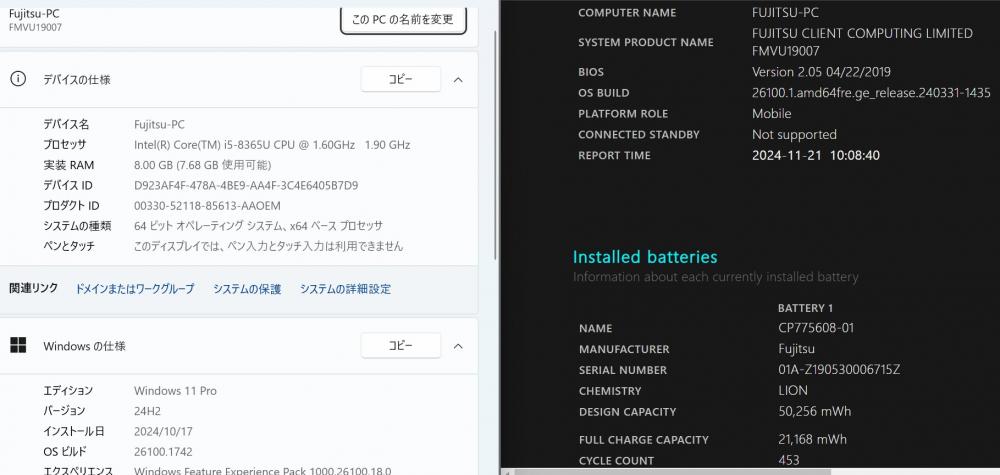Click the CYCLE COUNT row label
The image size is (1000, 475).
[x=617, y=460]
